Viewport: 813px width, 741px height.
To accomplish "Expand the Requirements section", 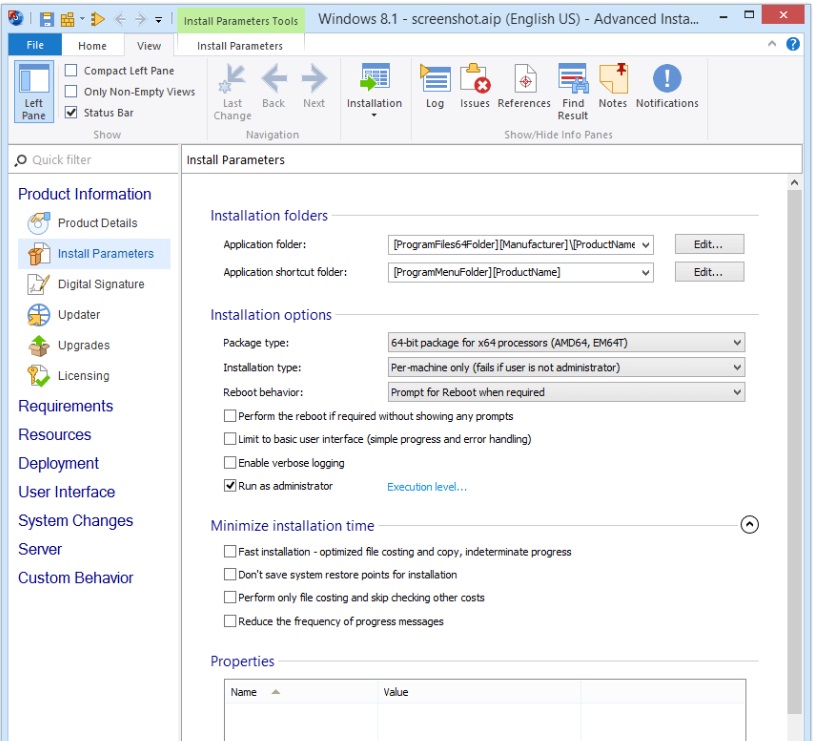I will (65, 406).
